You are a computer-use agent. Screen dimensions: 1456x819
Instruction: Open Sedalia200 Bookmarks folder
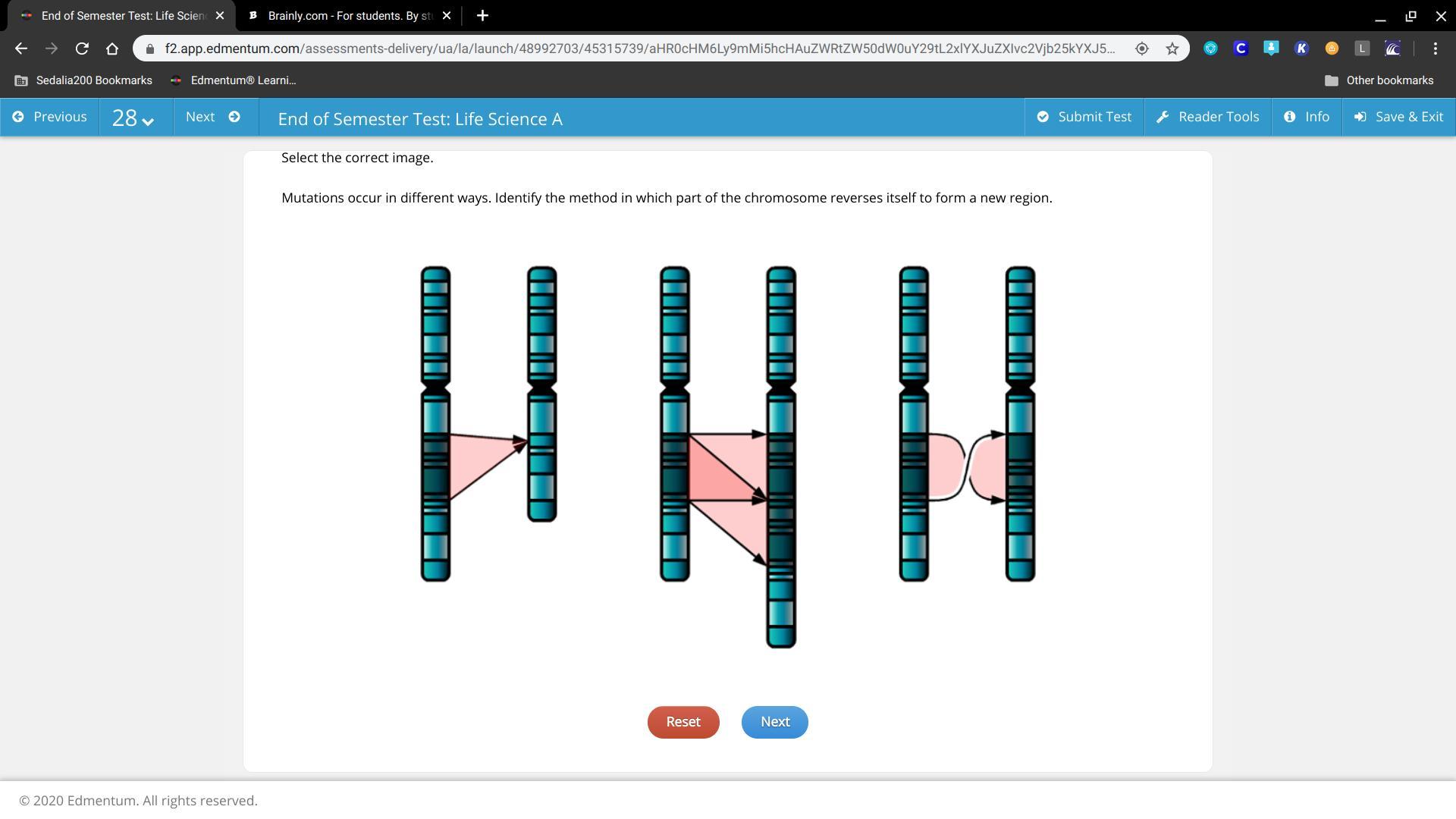(x=83, y=80)
